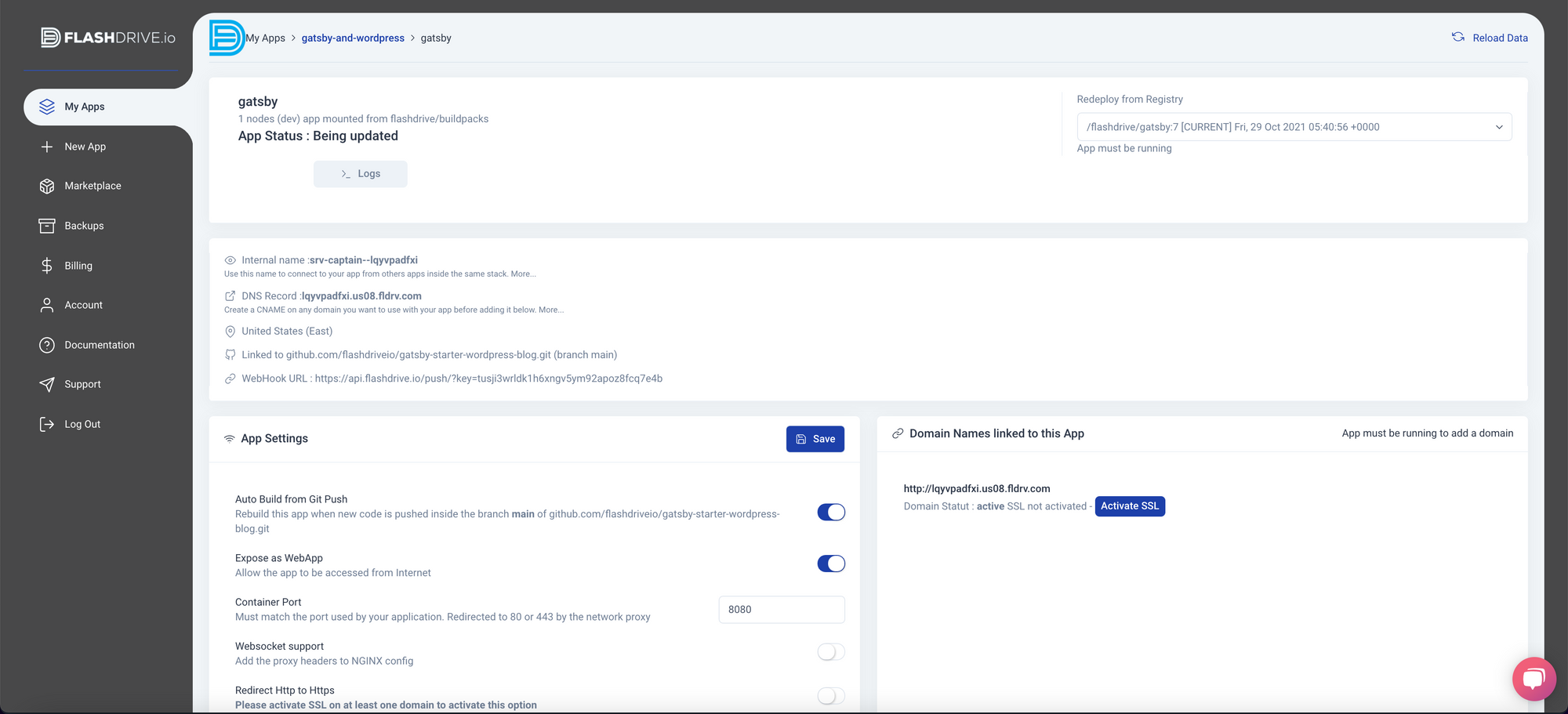This screenshot has height=714, width=1568.
Task: Open http://lqyvpadfxi.us08.fldrv.com domain link
Action: (x=977, y=488)
